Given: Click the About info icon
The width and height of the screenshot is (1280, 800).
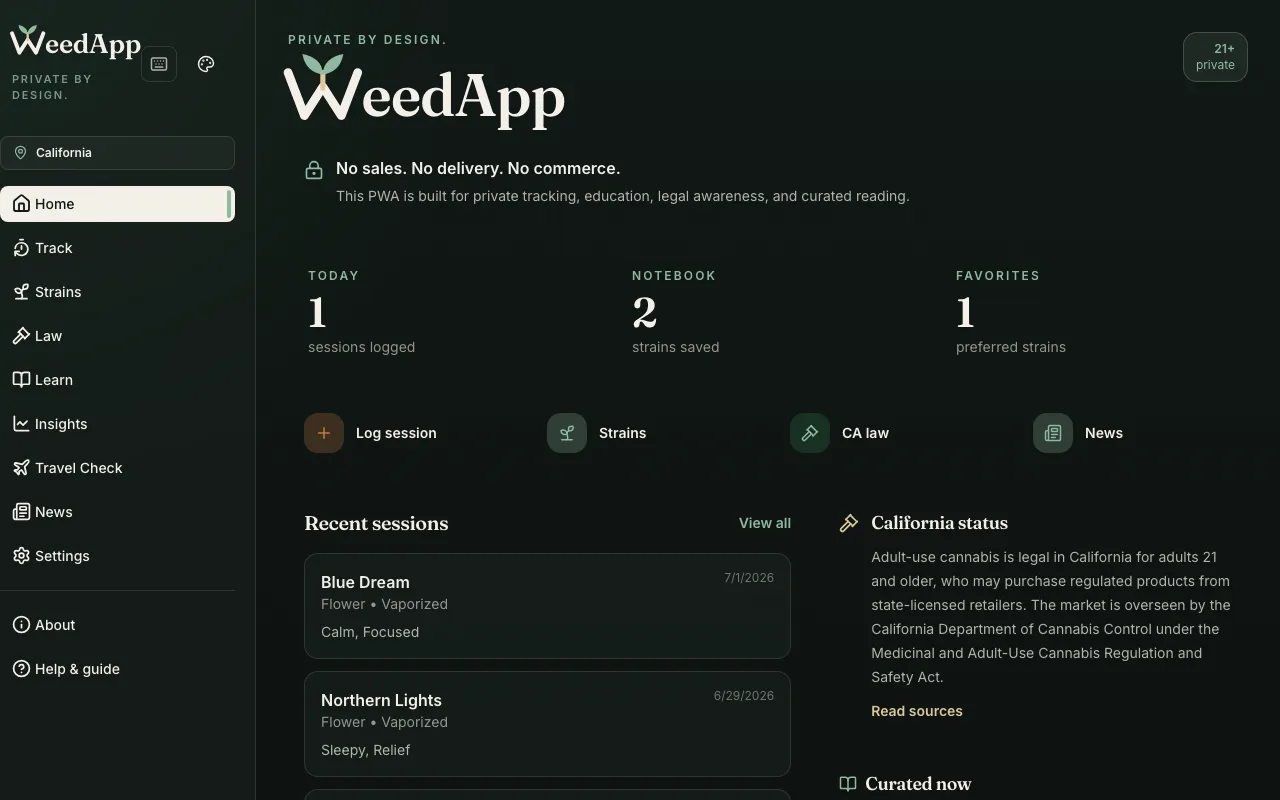Looking at the screenshot, I should tap(21, 625).
